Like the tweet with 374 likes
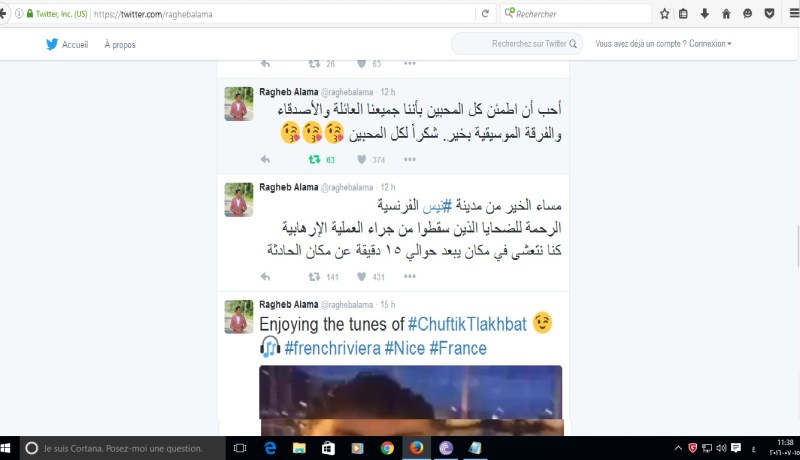The width and height of the screenshot is (800, 460). pyautogui.click(x=361, y=160)
